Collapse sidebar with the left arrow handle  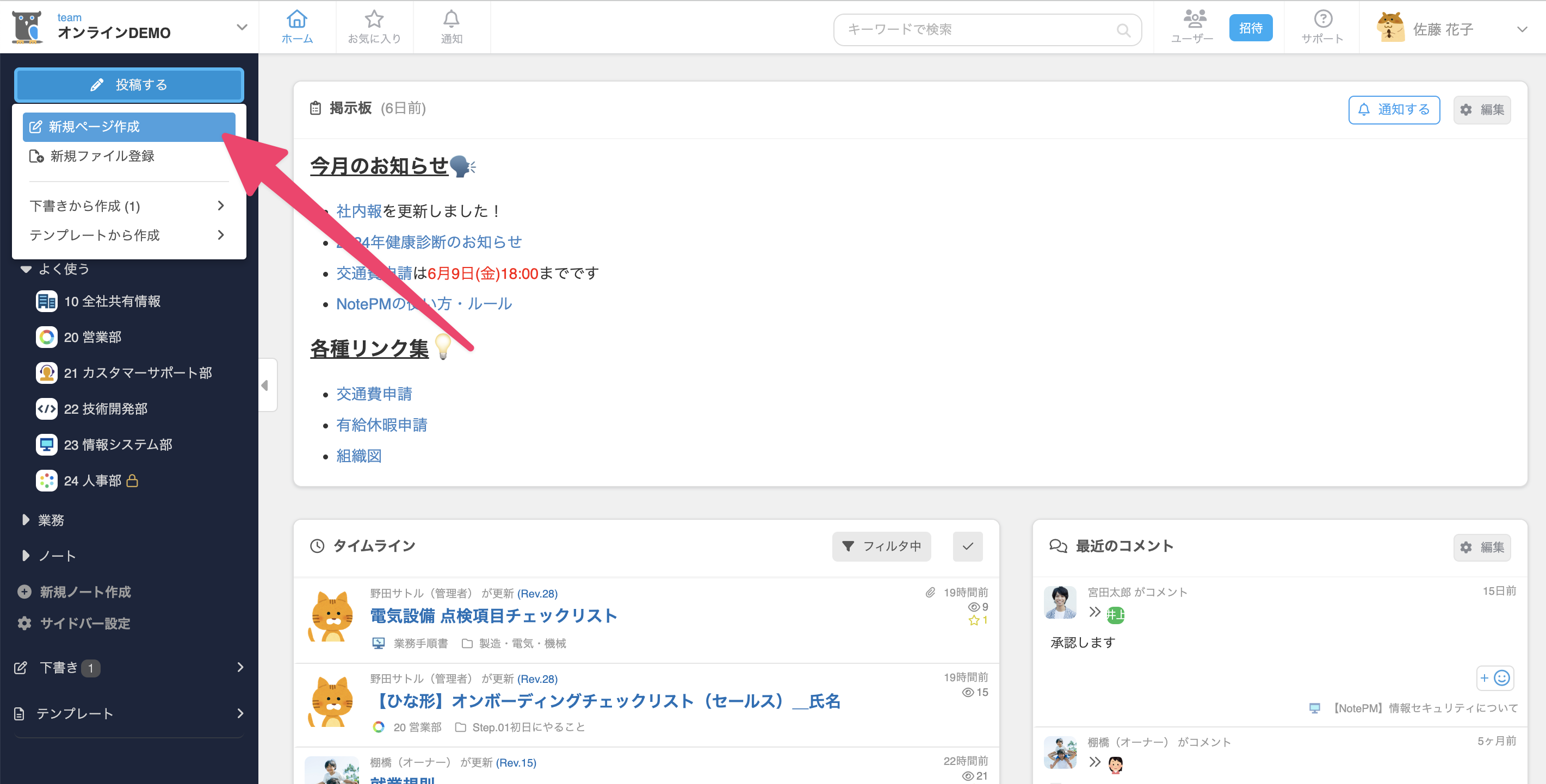pyautogui.click(x=267, y=385)
